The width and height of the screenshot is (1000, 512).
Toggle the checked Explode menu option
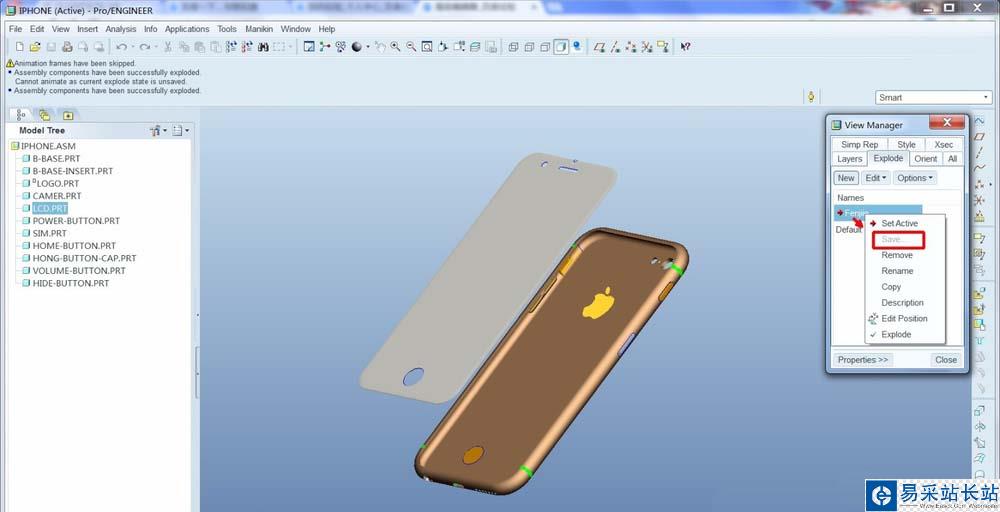(895, 334)
